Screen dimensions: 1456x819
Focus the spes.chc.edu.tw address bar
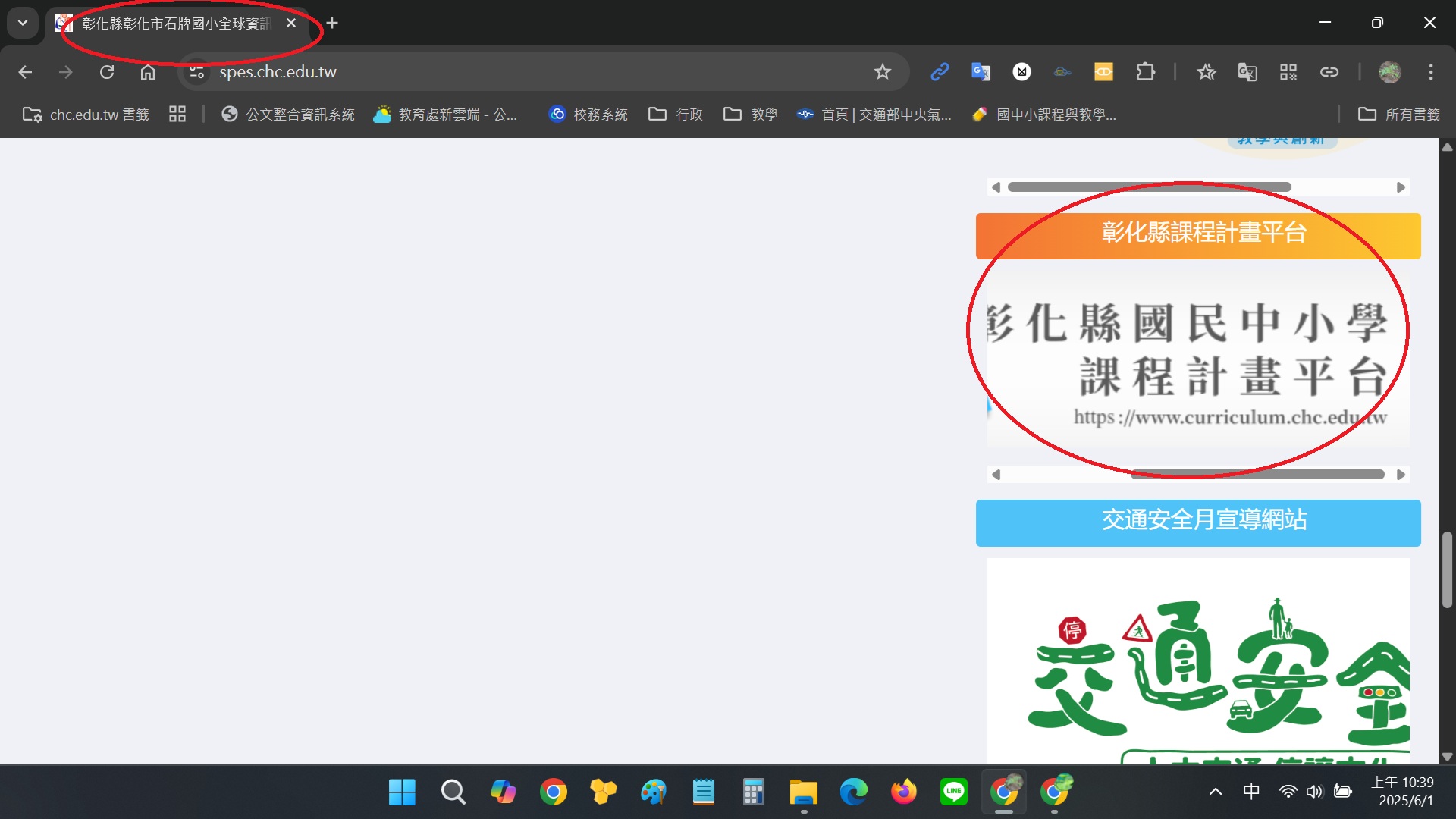click(x=543, y=72)
